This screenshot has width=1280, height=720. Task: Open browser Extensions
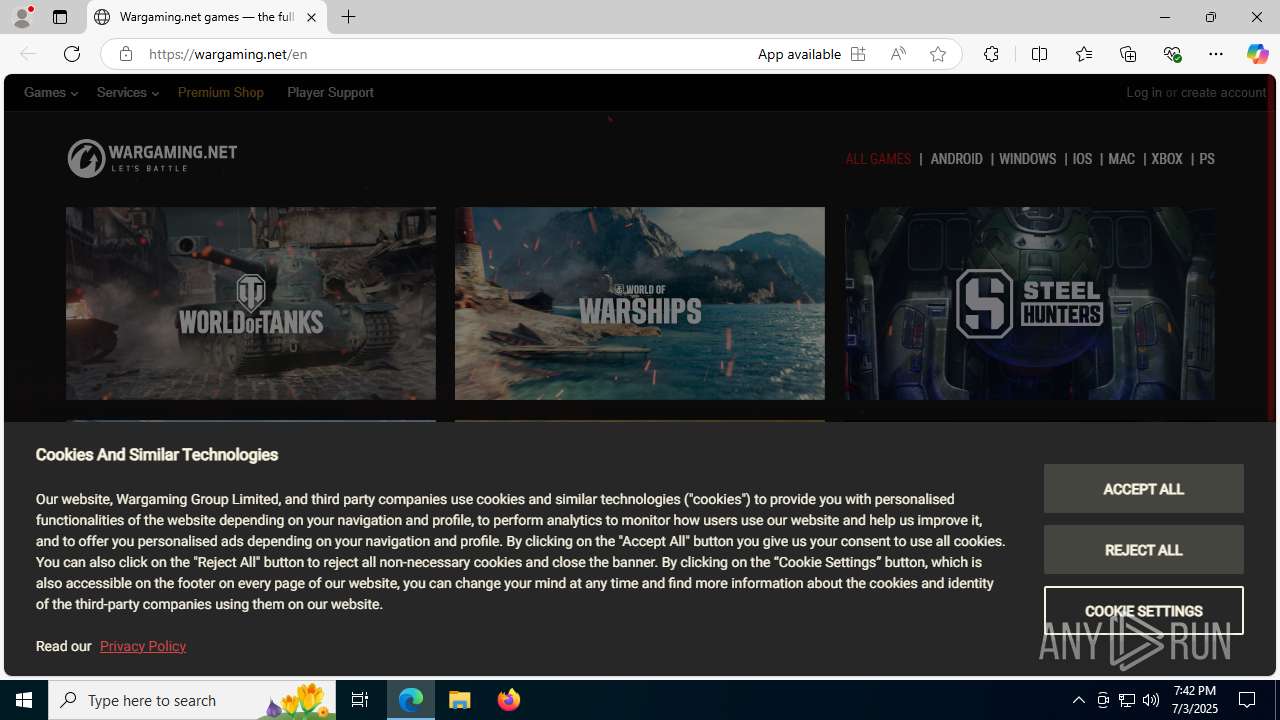coord(991,54)
